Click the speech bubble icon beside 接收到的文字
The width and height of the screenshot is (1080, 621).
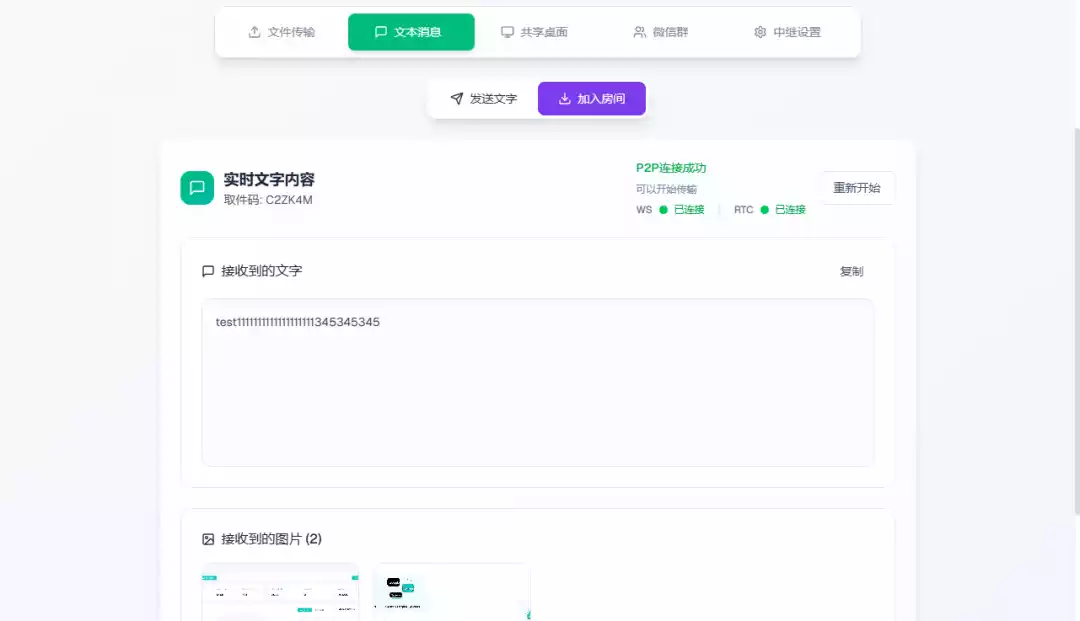[207, 270]
